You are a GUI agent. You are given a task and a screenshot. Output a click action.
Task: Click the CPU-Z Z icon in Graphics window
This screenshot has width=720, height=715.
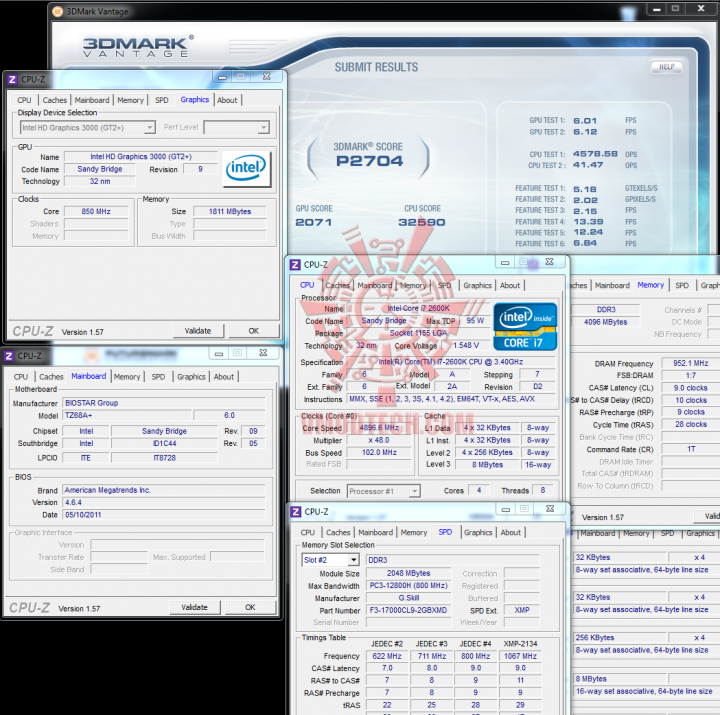12,79
